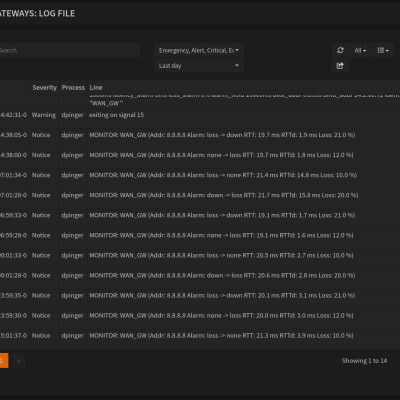This screenshot has height=400, width=400.
Task: Open the column selector list dropdown
Action: [383, 50]
